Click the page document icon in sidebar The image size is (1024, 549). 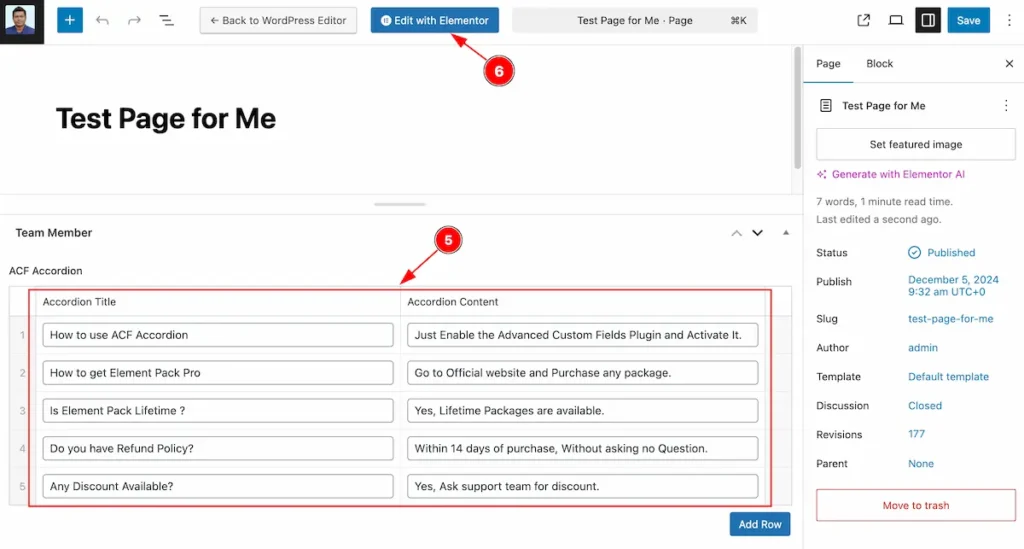(825, 105)
